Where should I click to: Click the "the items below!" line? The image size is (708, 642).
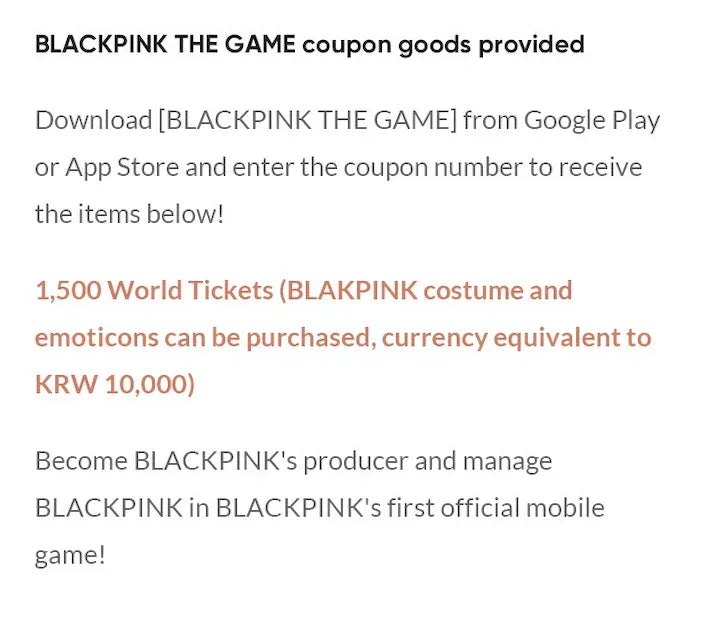(129, 213)
